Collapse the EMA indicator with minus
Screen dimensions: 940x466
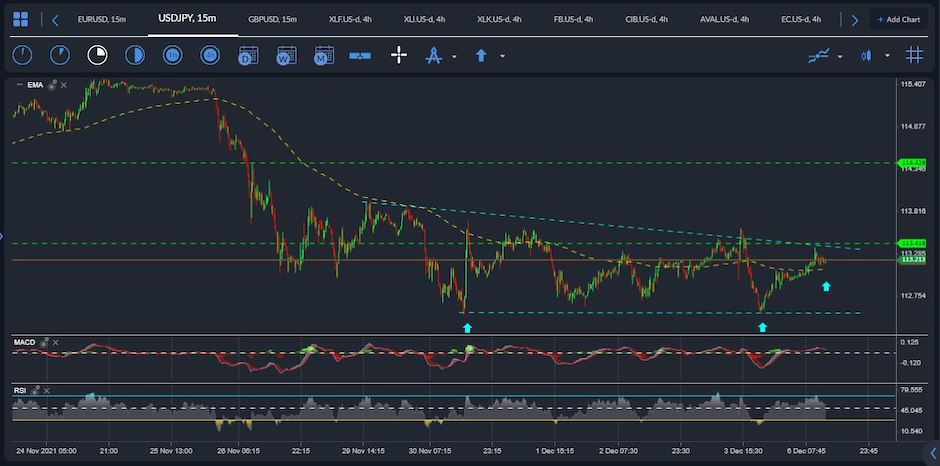coord(19,85)
